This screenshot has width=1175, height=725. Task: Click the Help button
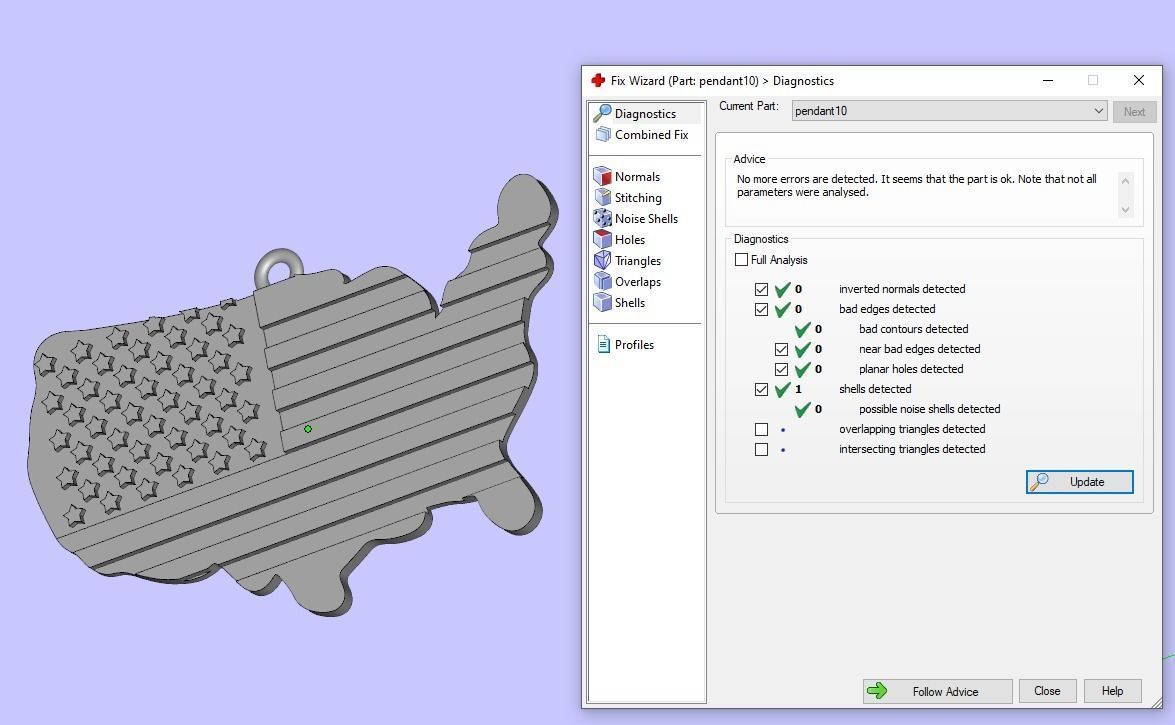pos(1112,691)
